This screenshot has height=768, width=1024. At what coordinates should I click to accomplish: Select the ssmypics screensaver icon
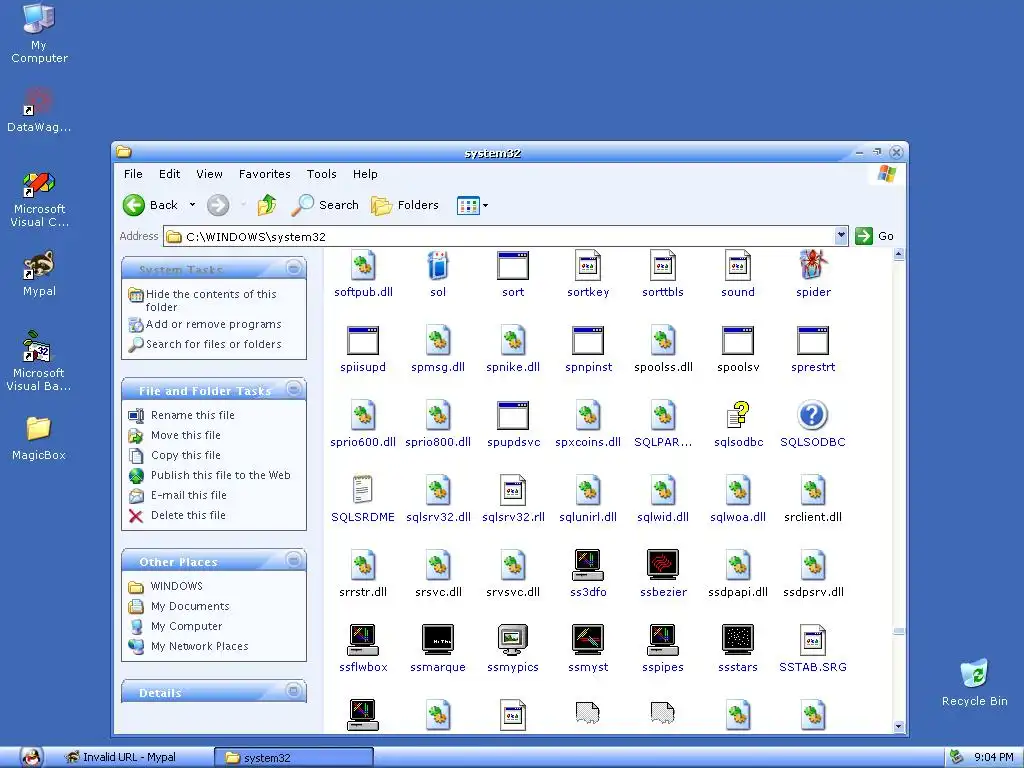click(x=513, y=640)
